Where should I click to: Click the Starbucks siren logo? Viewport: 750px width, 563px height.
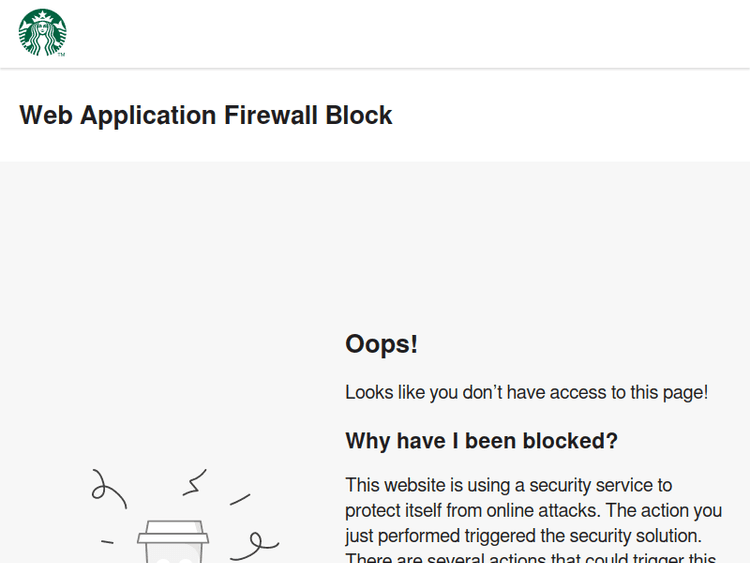coord(42,33)
